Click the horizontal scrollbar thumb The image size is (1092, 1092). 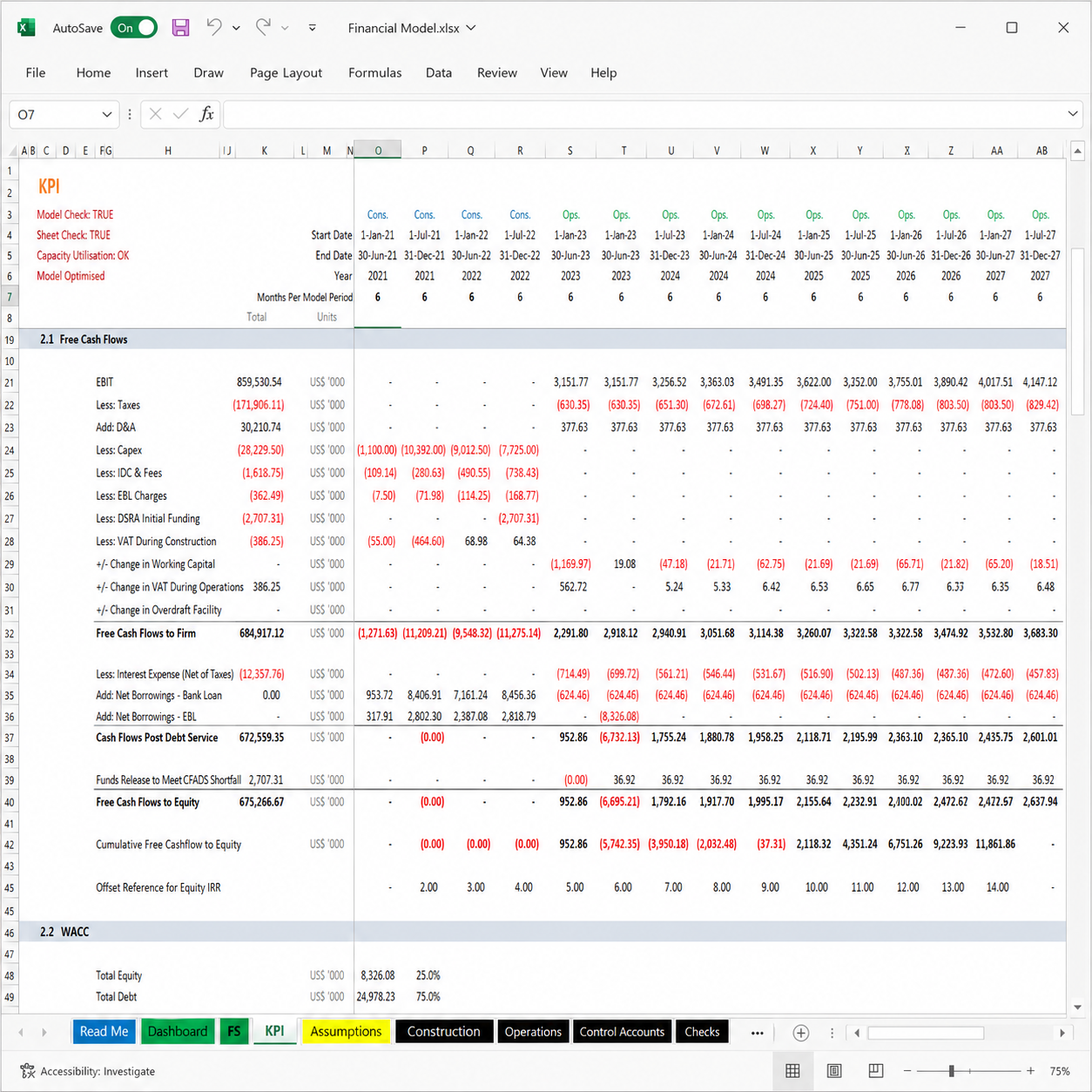926,1033
